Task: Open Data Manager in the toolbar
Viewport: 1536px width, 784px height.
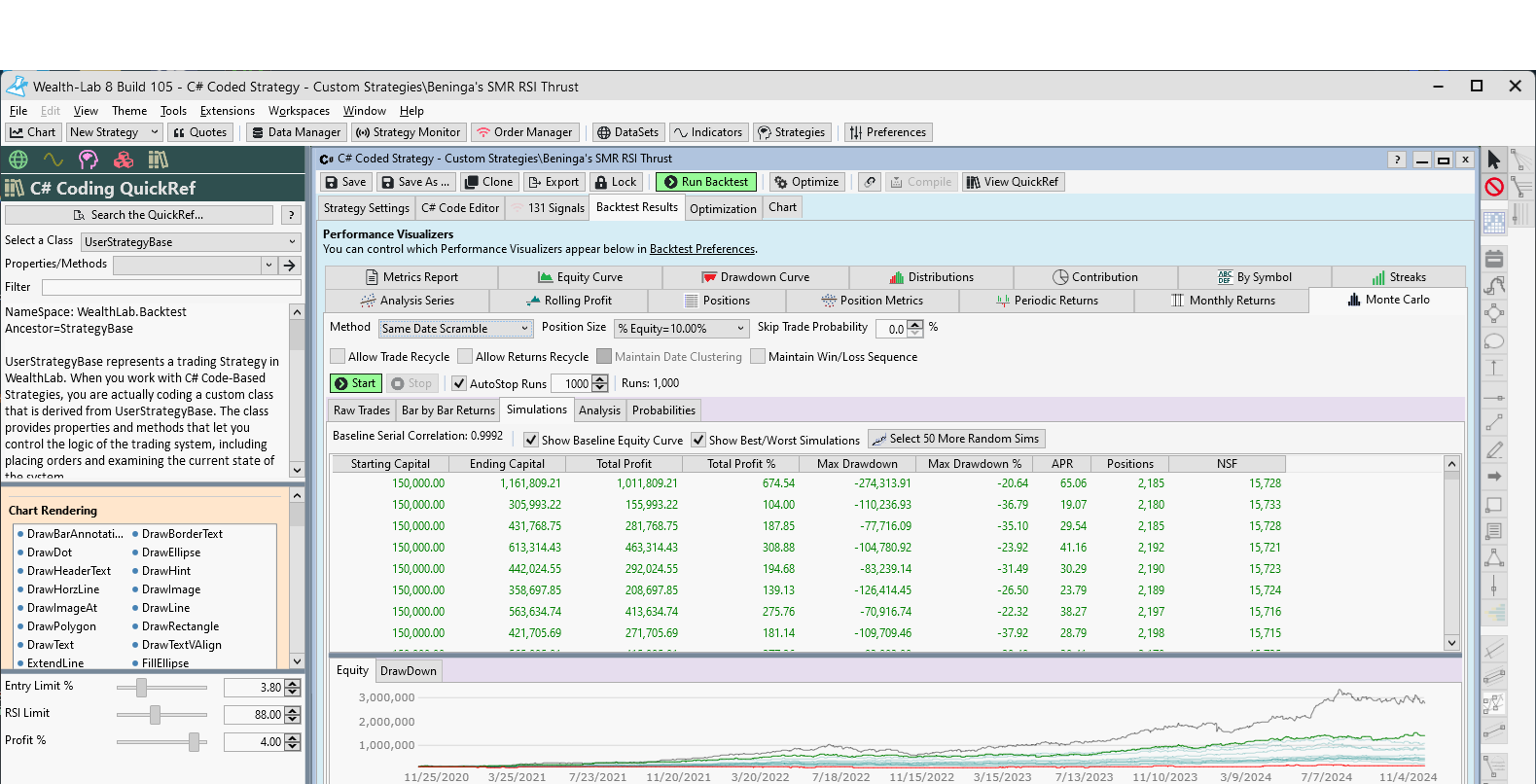Action: (296, 132)
